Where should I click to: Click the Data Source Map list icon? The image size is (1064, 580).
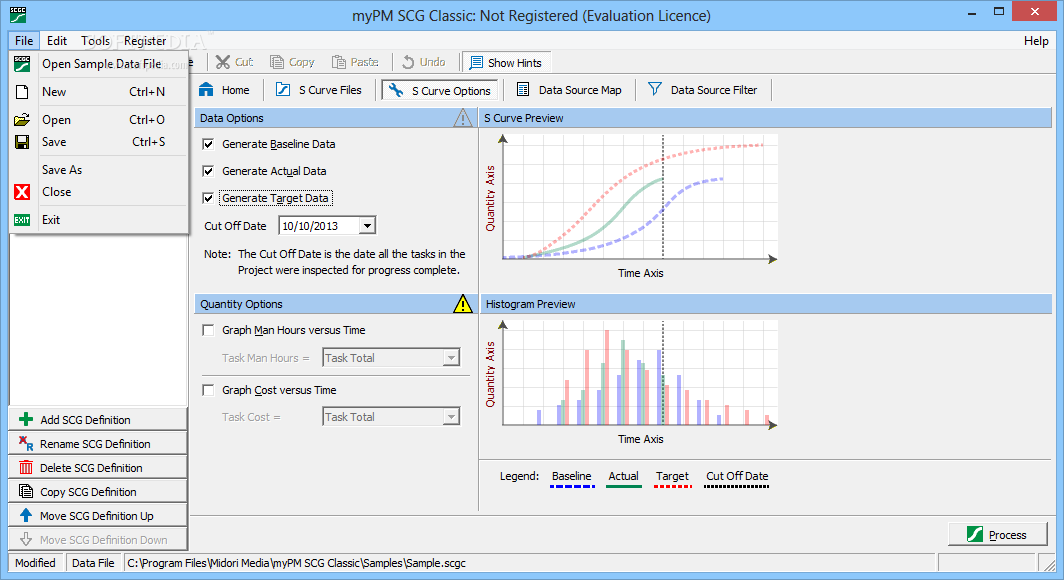point(522,90)
